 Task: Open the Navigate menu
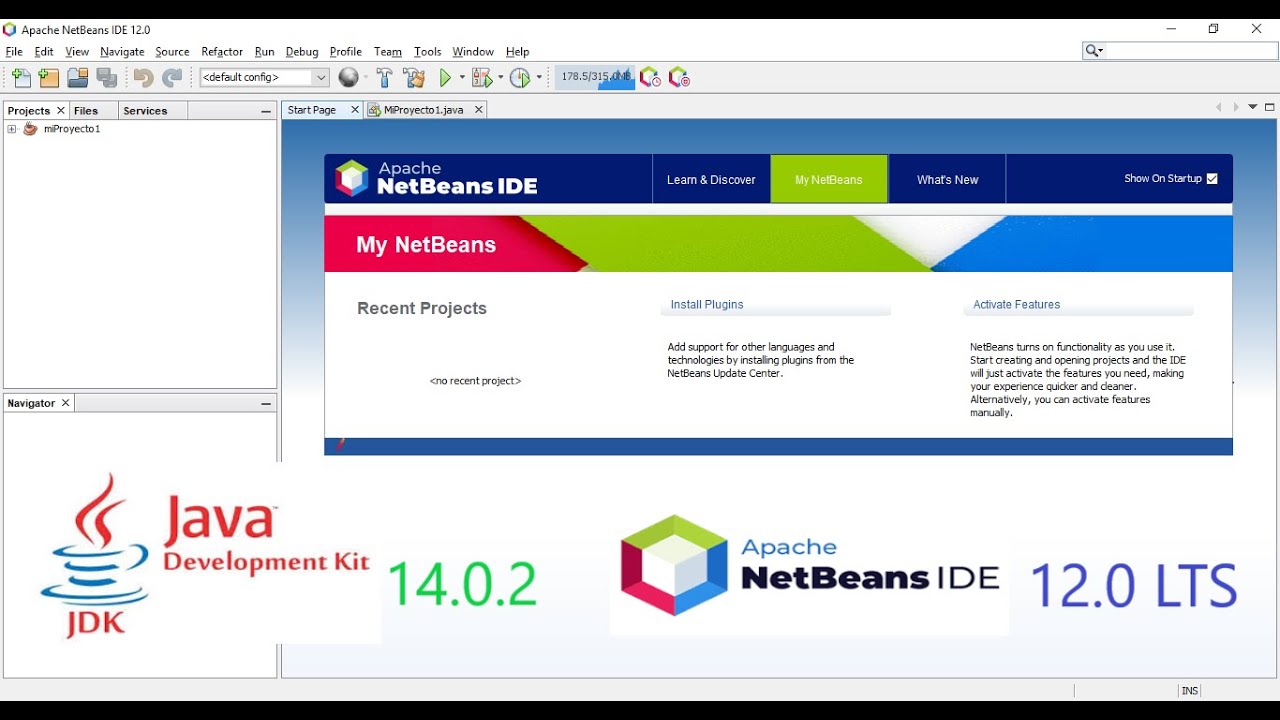coord(122,52)
